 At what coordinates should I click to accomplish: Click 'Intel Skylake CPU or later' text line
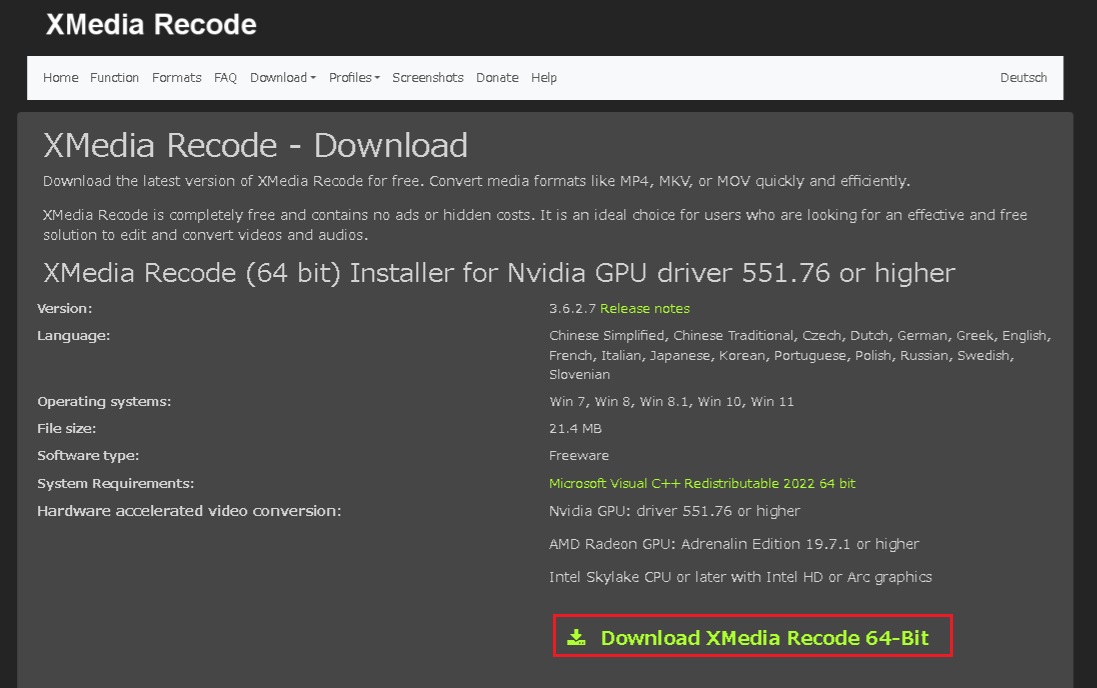740,577
